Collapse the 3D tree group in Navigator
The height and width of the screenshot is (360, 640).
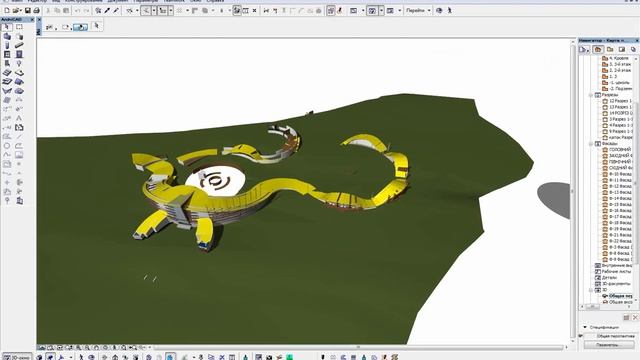click(591, 290)
